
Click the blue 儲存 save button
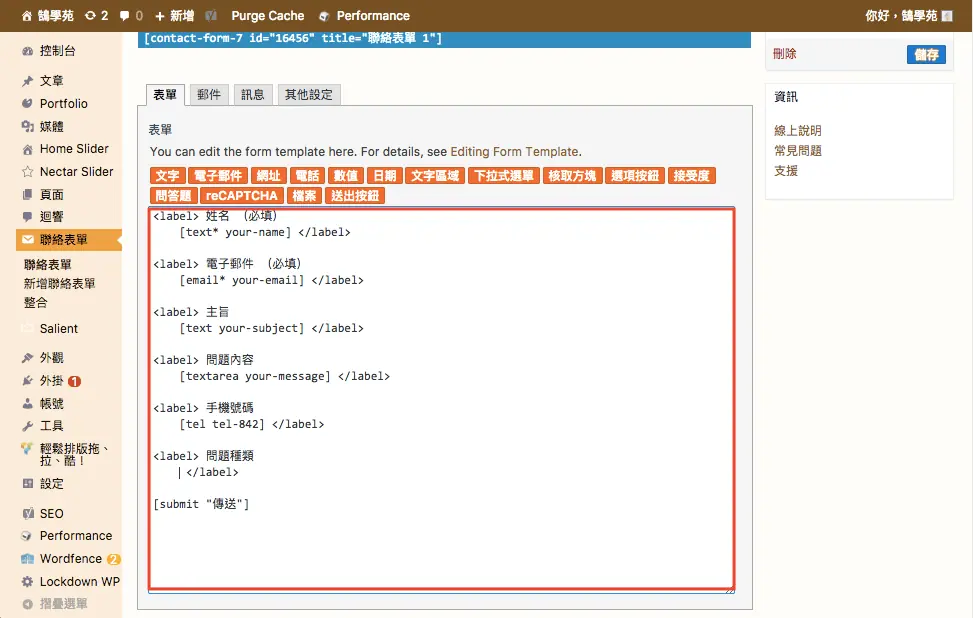click(x=926, y=55)
